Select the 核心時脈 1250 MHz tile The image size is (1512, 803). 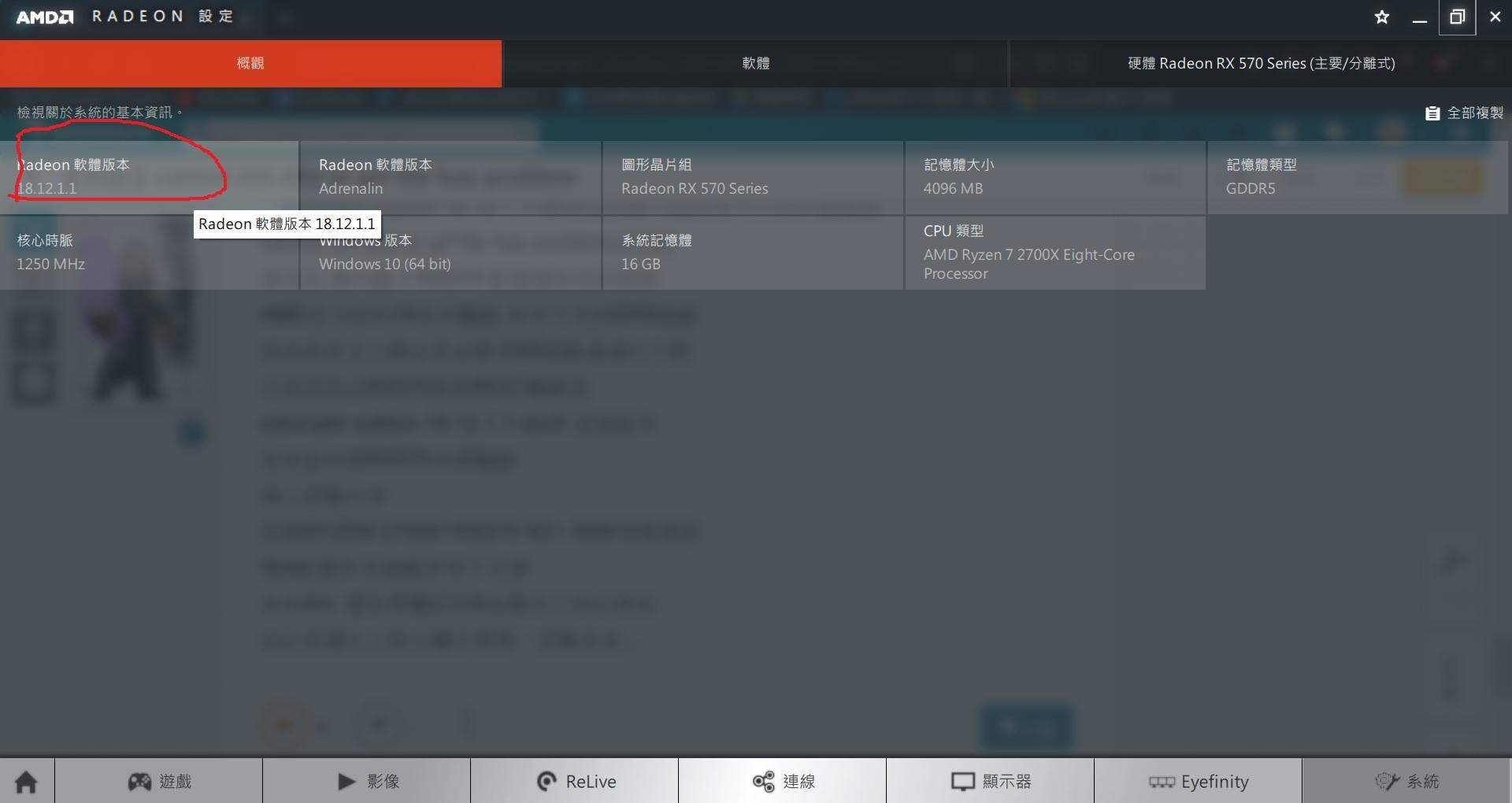tap(149, 253)
